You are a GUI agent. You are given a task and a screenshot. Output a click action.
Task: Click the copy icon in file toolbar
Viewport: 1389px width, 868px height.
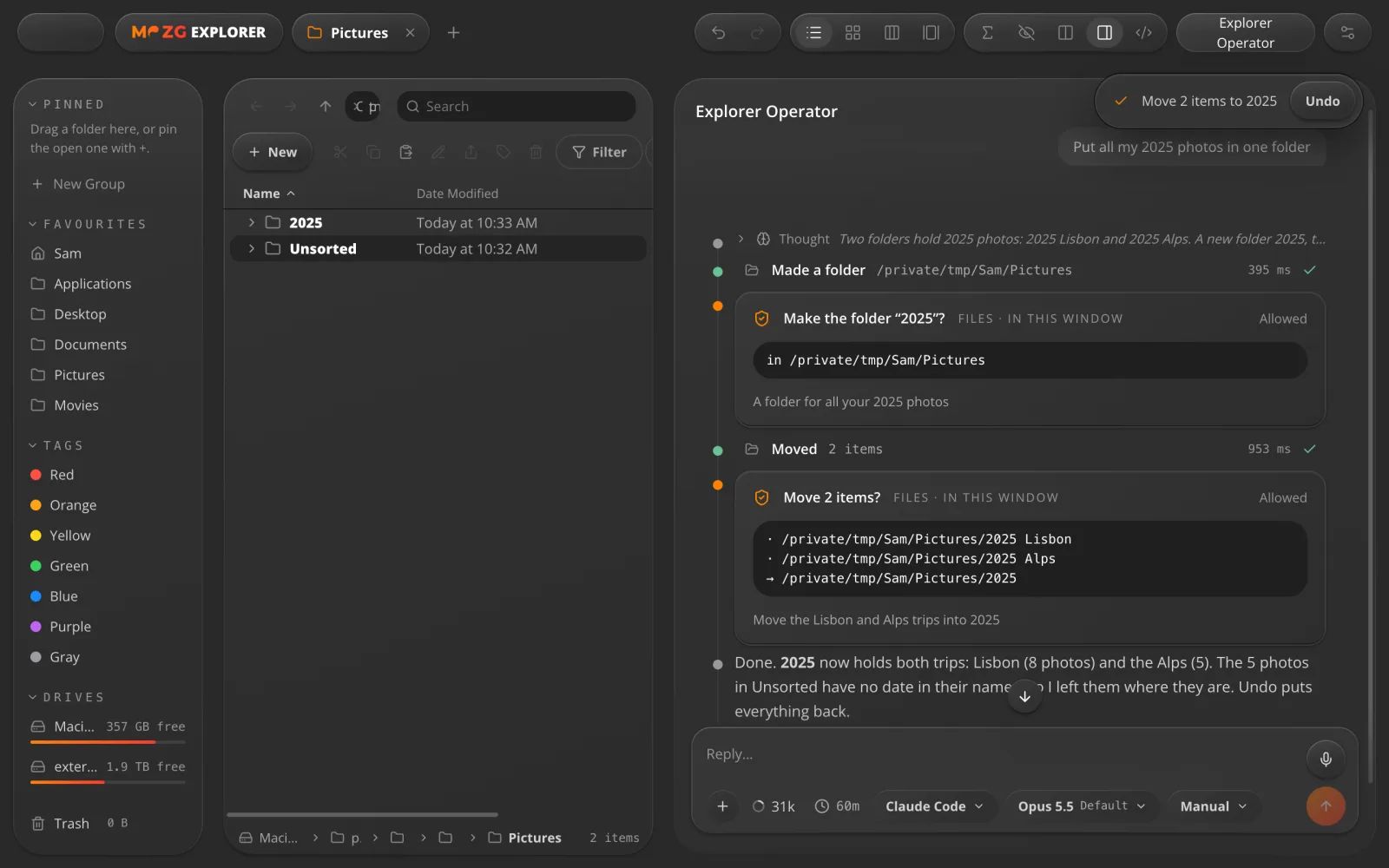point(373,152)
